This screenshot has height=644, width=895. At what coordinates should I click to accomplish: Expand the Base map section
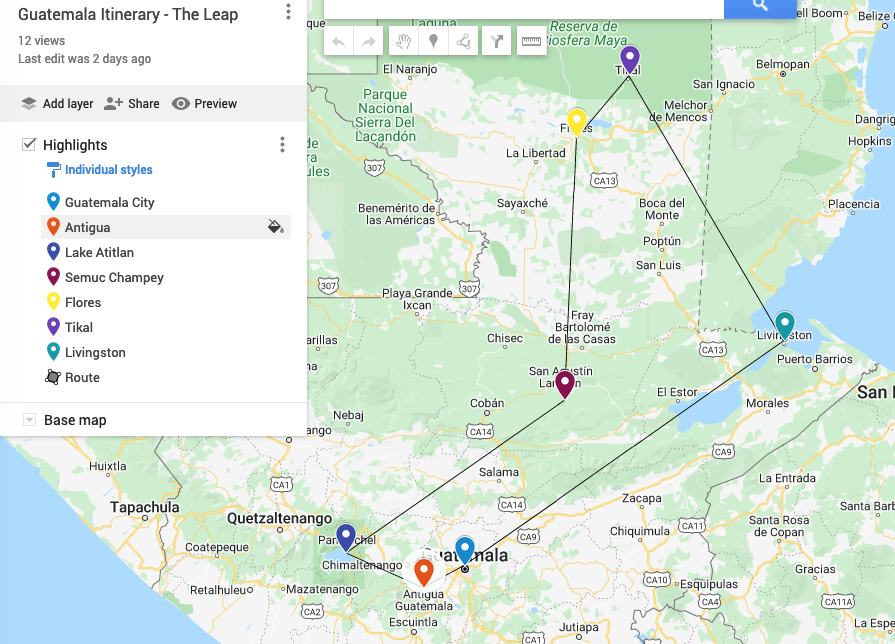[x=29, y=420]
